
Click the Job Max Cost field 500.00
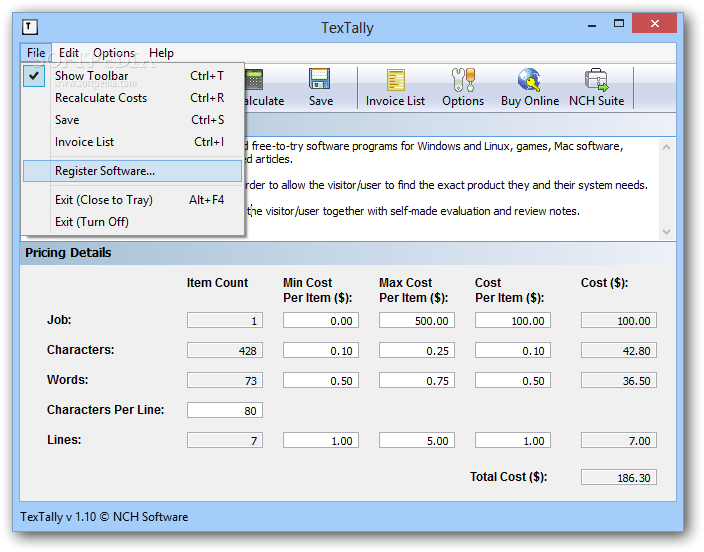(417, 321)
